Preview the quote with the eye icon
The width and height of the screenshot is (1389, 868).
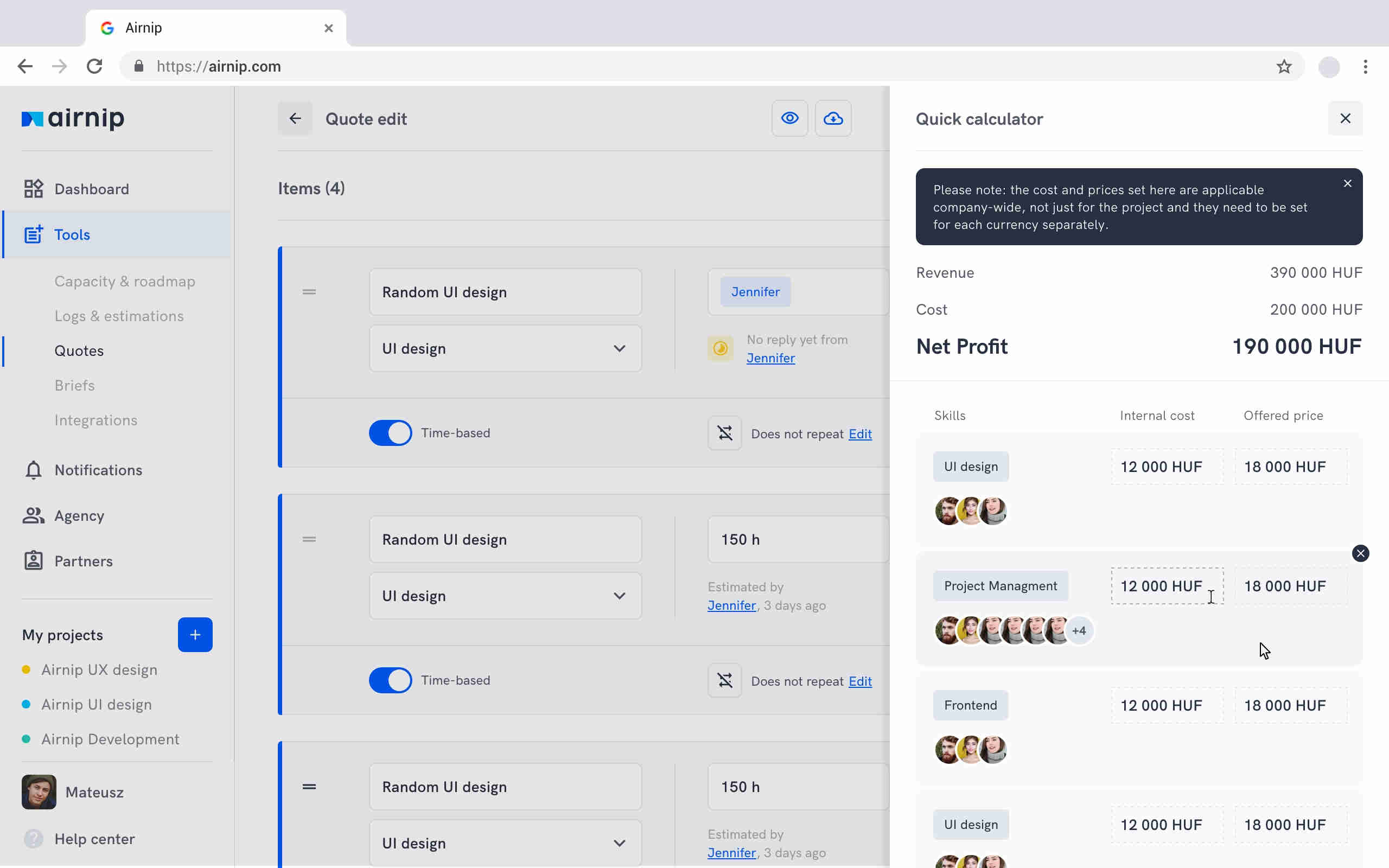pyautogui.click(x=790, y=118)
